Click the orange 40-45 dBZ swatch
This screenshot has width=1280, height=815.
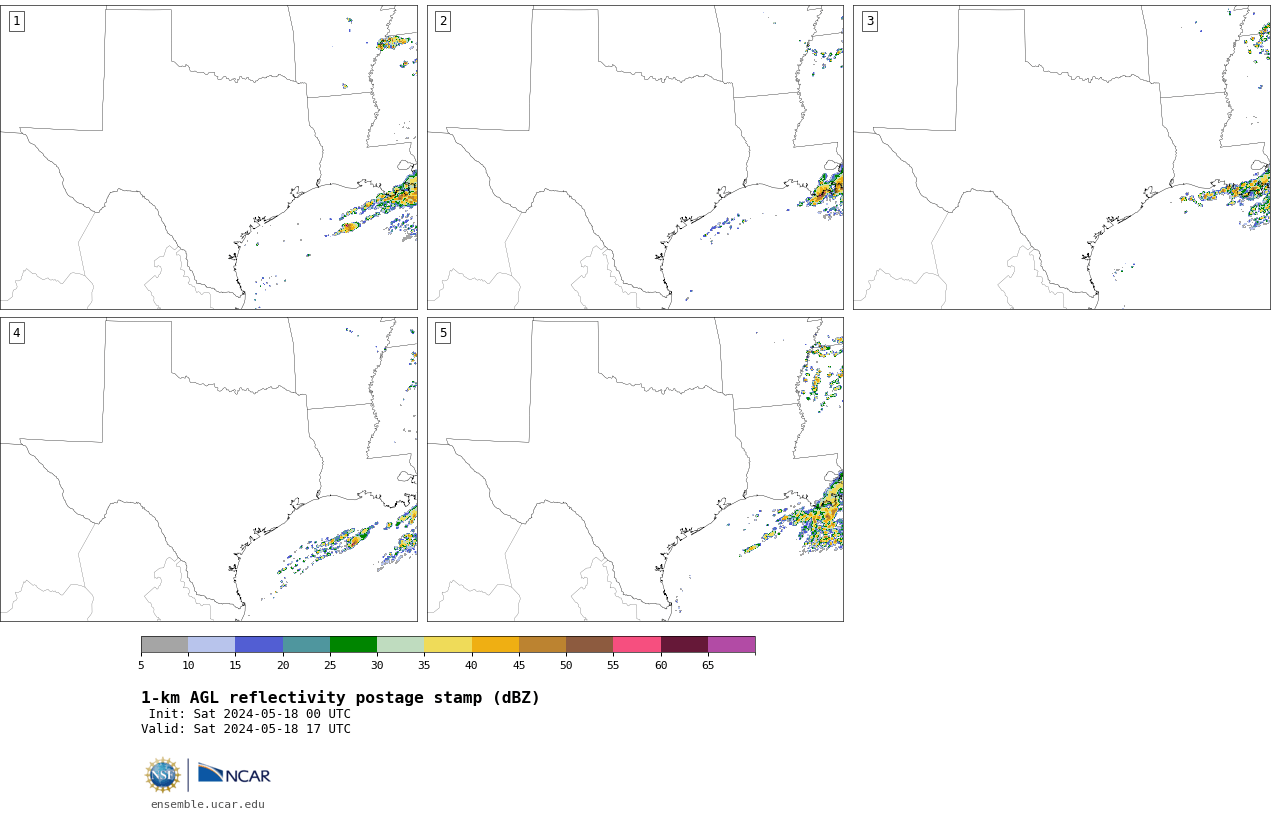[495, 644]
